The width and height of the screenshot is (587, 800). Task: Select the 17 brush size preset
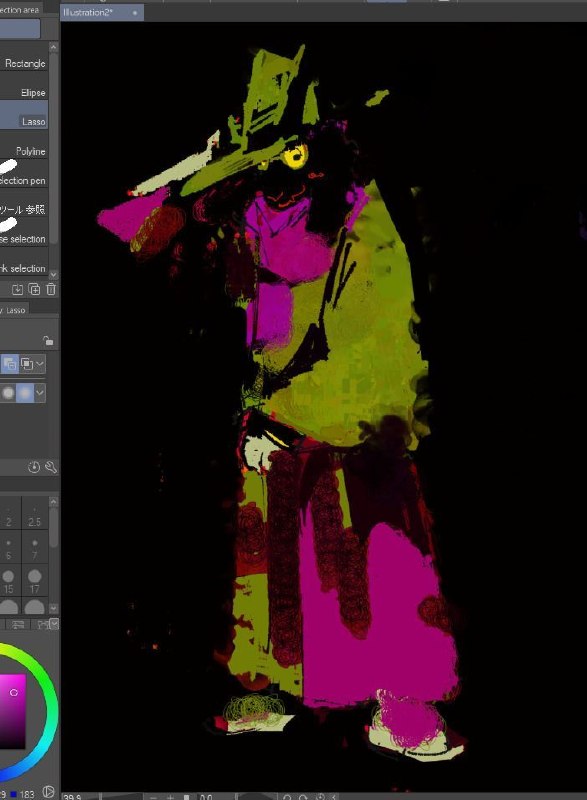click(35, 582)
